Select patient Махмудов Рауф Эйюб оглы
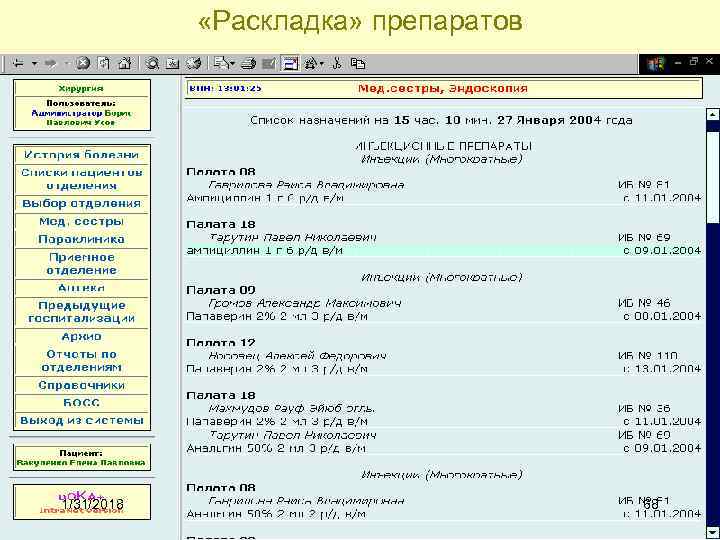Screen dimensions: 720x540 pos(292,408)
